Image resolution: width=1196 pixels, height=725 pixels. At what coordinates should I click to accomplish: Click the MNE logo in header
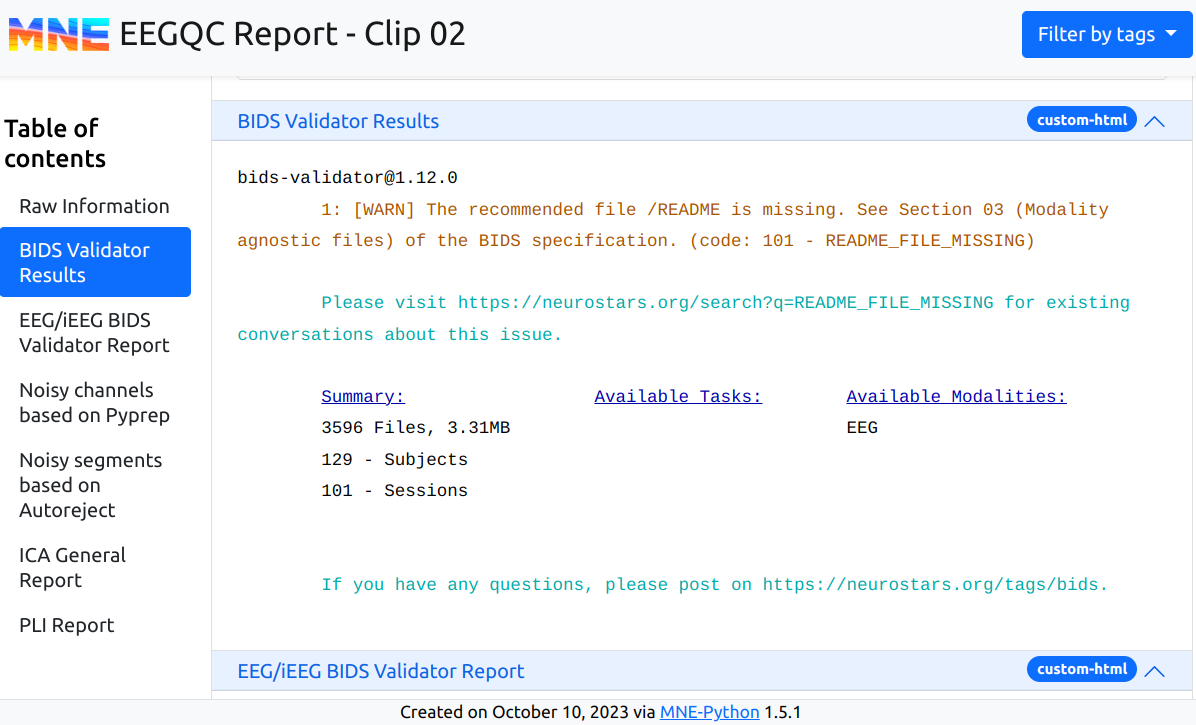(59, 35)
